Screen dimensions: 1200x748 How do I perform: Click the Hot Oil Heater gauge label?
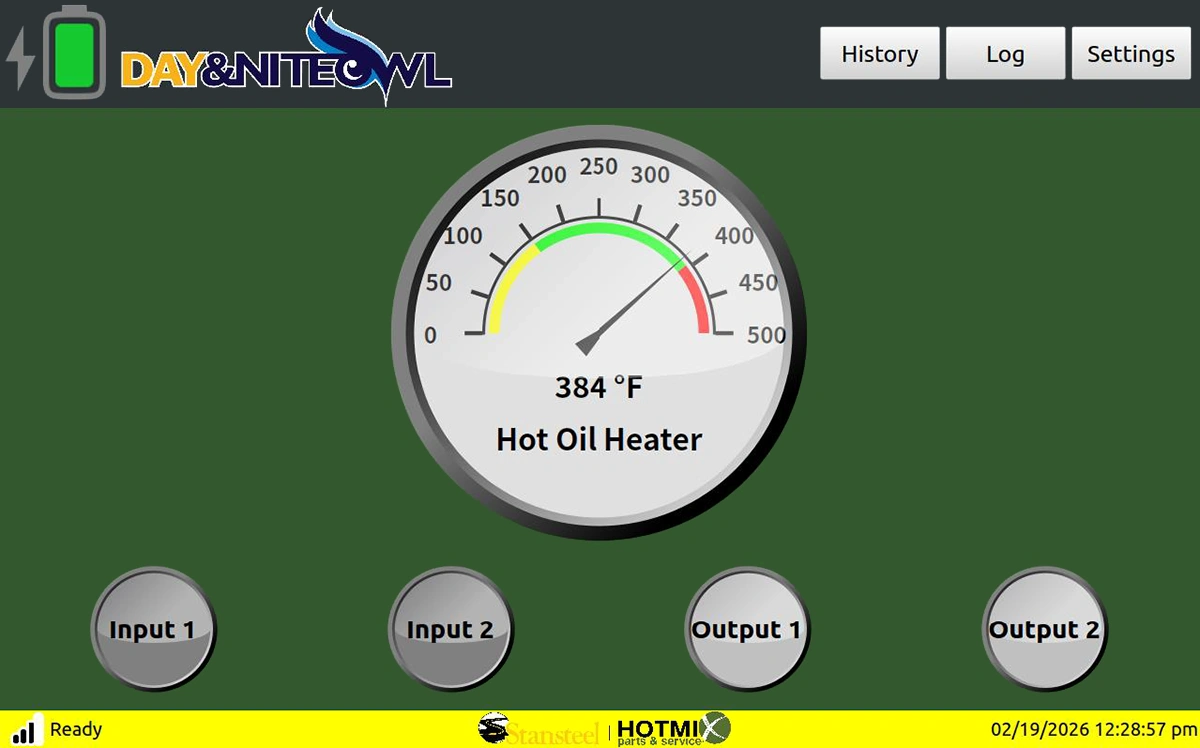click(x=599, y=439)
